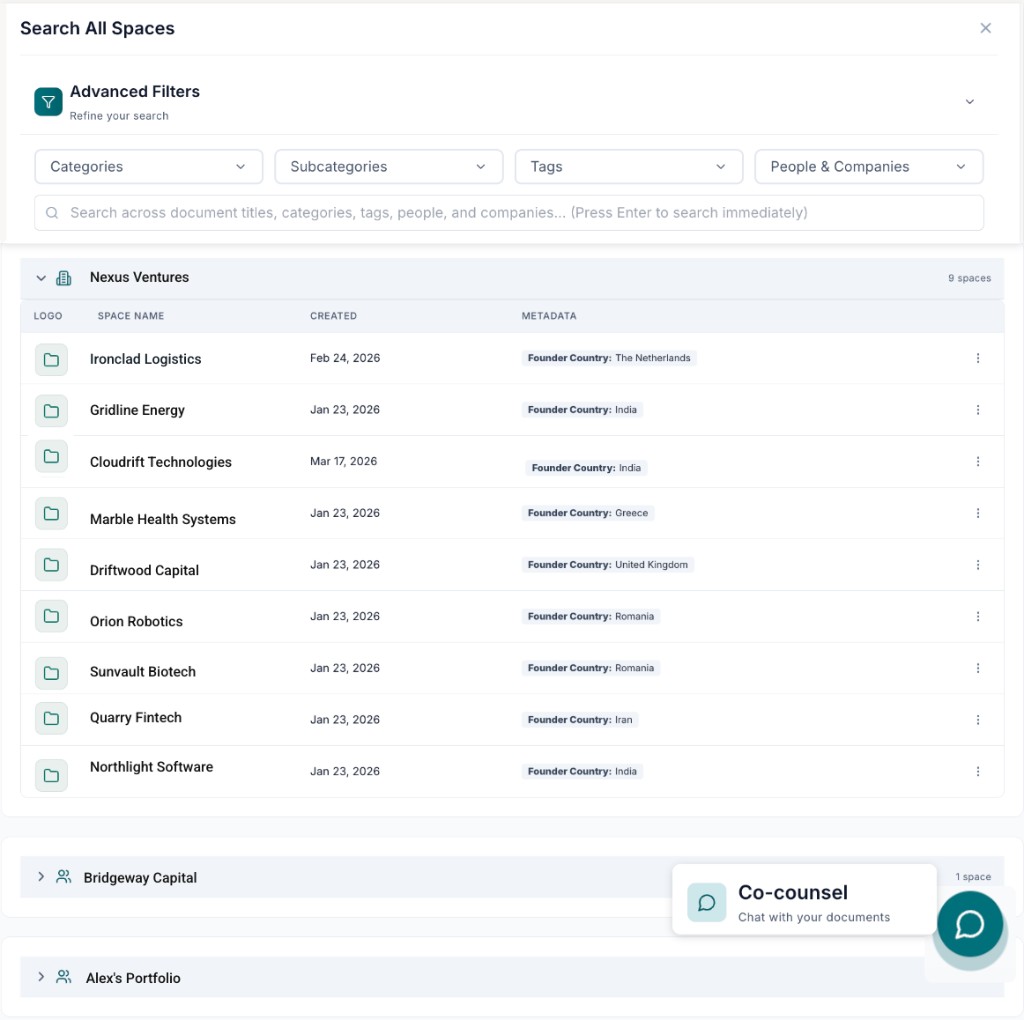Collapse the Nexus Ventures space list
Screen dimensions: 1024x1020
[x=40, y=277]
